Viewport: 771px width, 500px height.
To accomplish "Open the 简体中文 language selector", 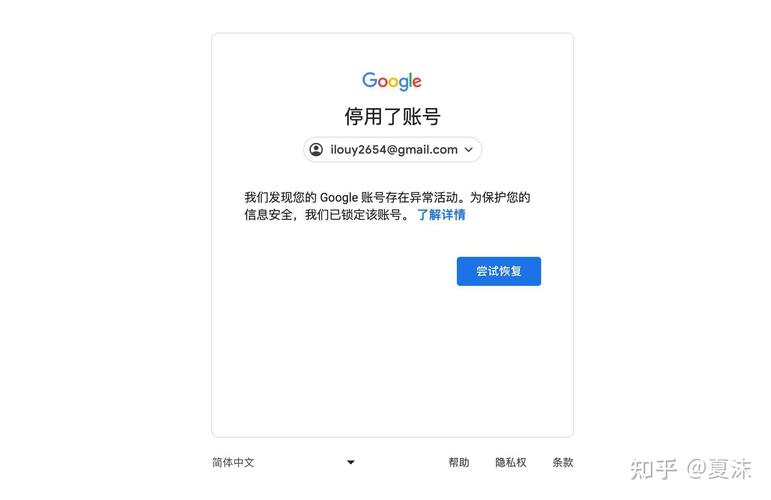I will click(x=284, y=462).
